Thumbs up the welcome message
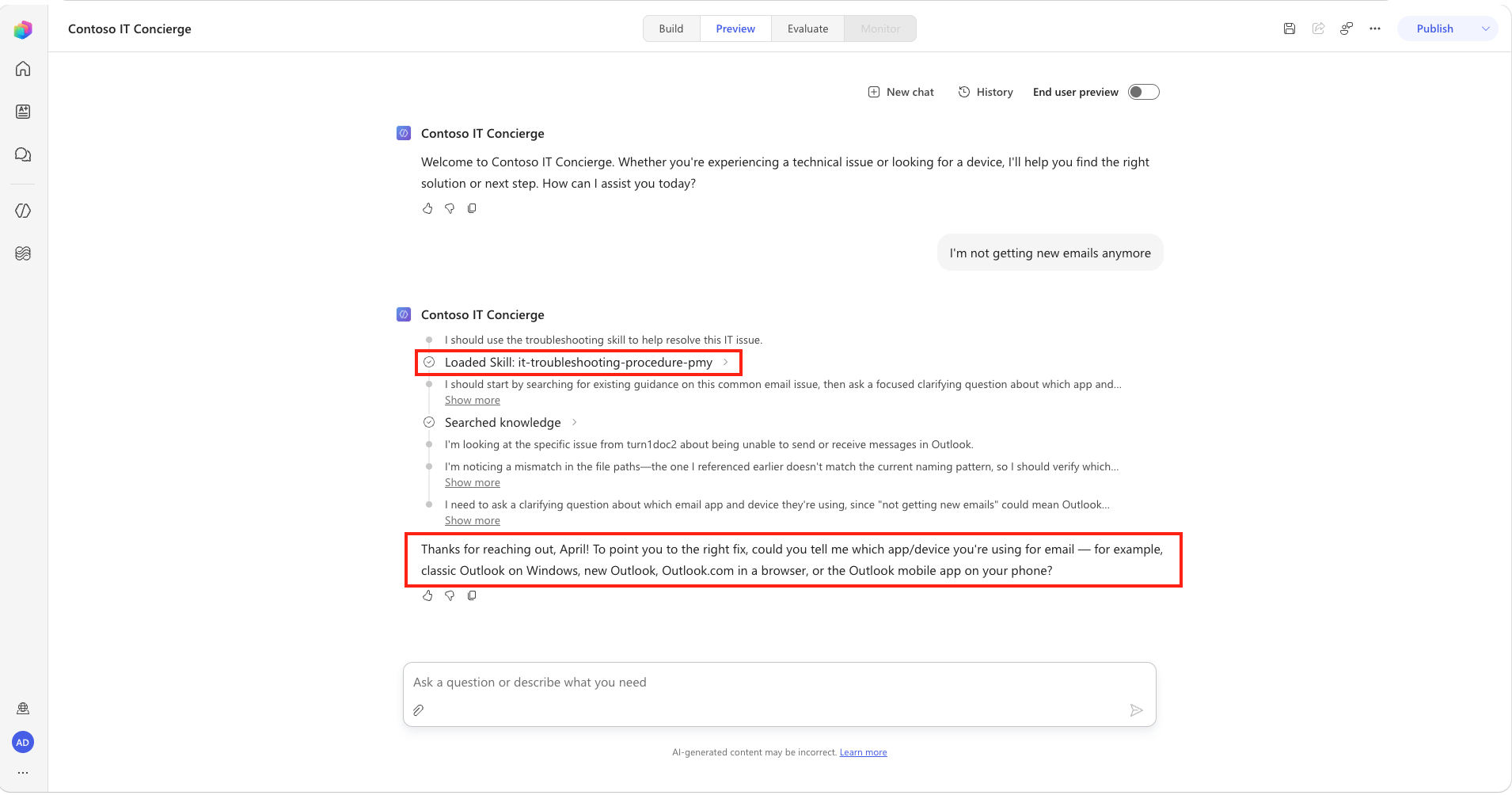This screenshot has height=795, width=1512. pos(427,208)
